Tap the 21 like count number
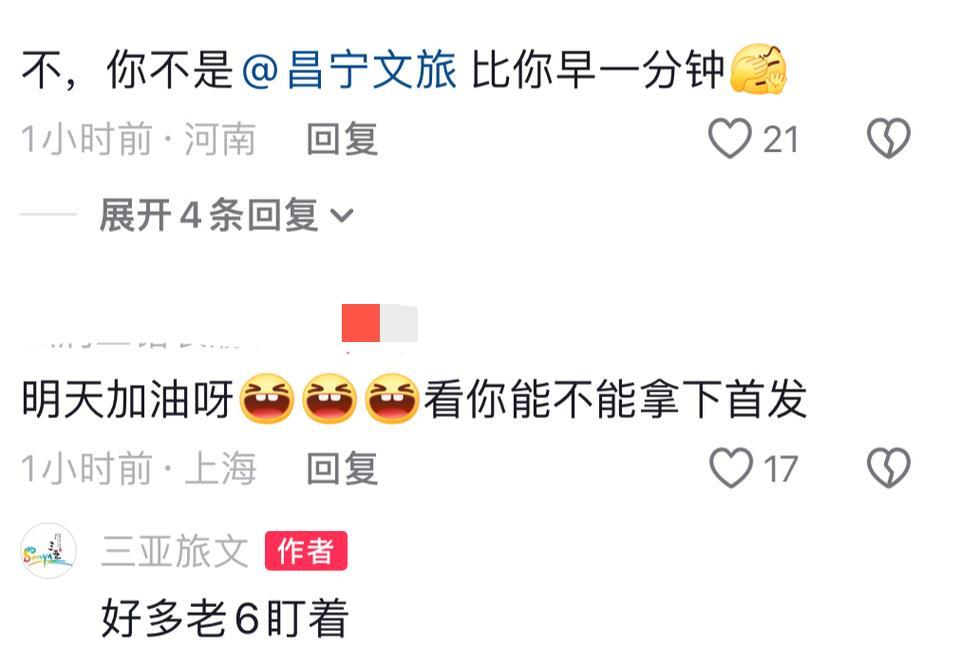 [x=781, y=140]
